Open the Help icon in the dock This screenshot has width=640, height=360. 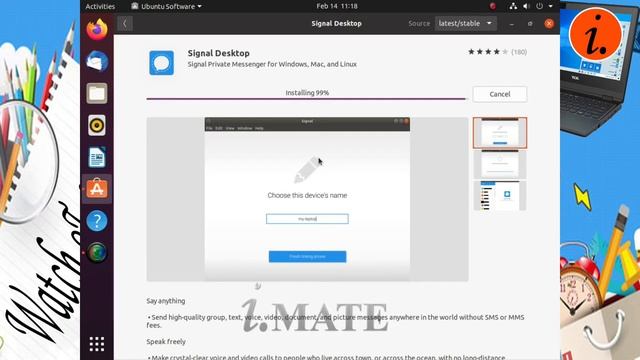97,221
